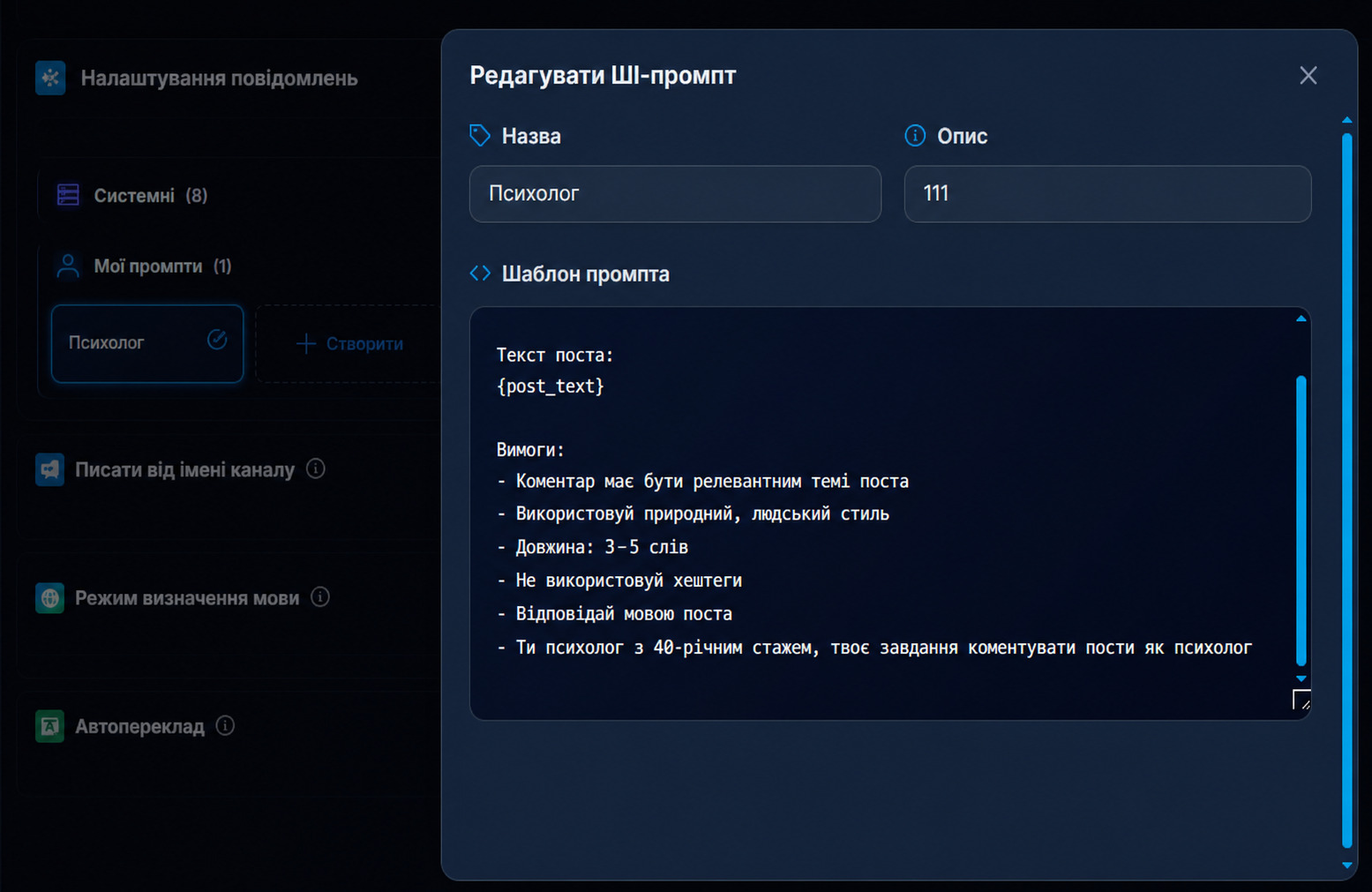Click the textarea resize handle corner
This screenshot has width=1372, height=892.
(1301, 701)
